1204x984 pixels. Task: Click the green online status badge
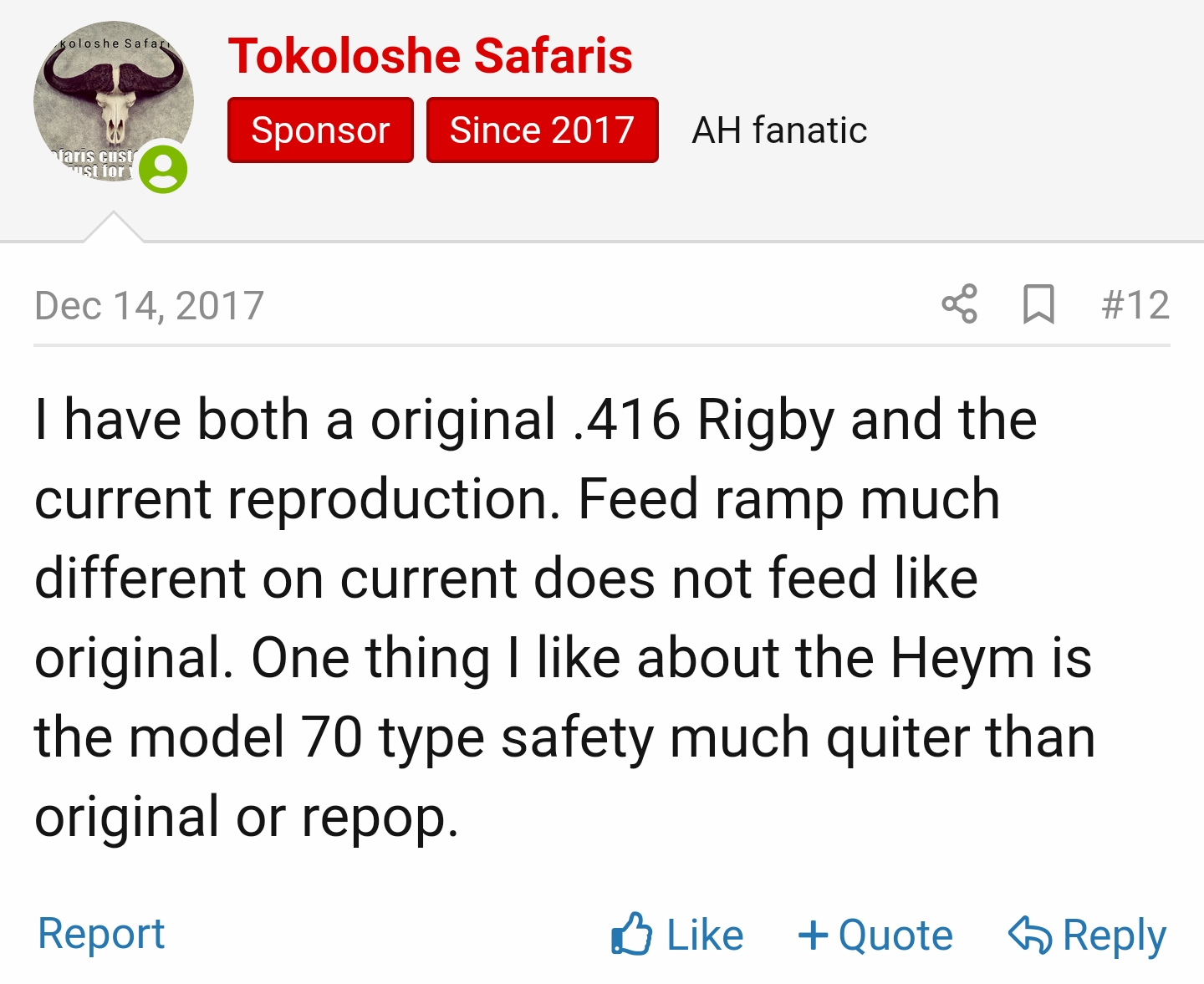point(163,170)
